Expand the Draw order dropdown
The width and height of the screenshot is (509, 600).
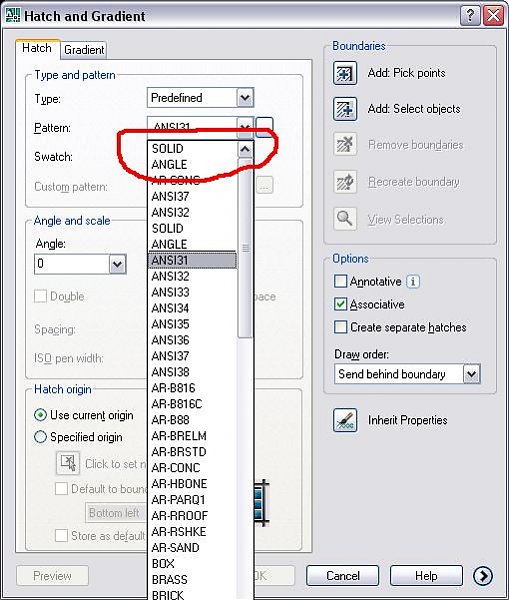click(x=471, y=374)
